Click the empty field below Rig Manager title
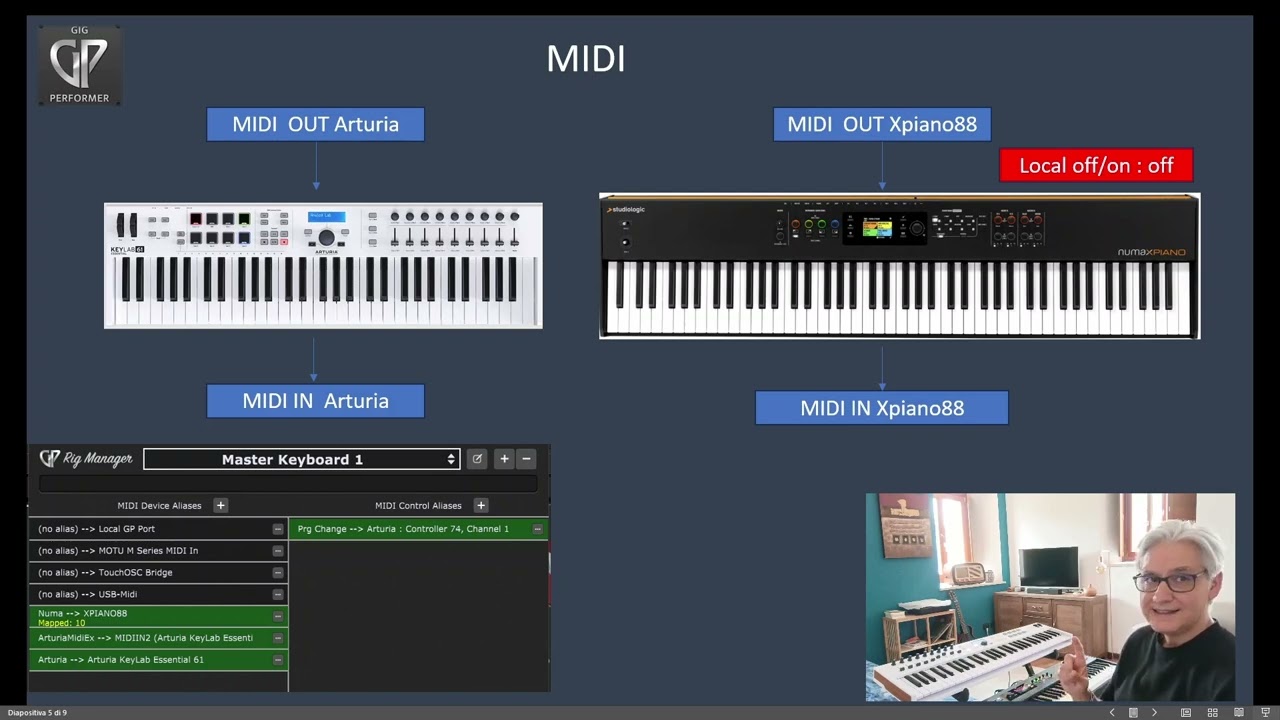Viewport: 1280px width, 720px height. (x=288, y=484)
